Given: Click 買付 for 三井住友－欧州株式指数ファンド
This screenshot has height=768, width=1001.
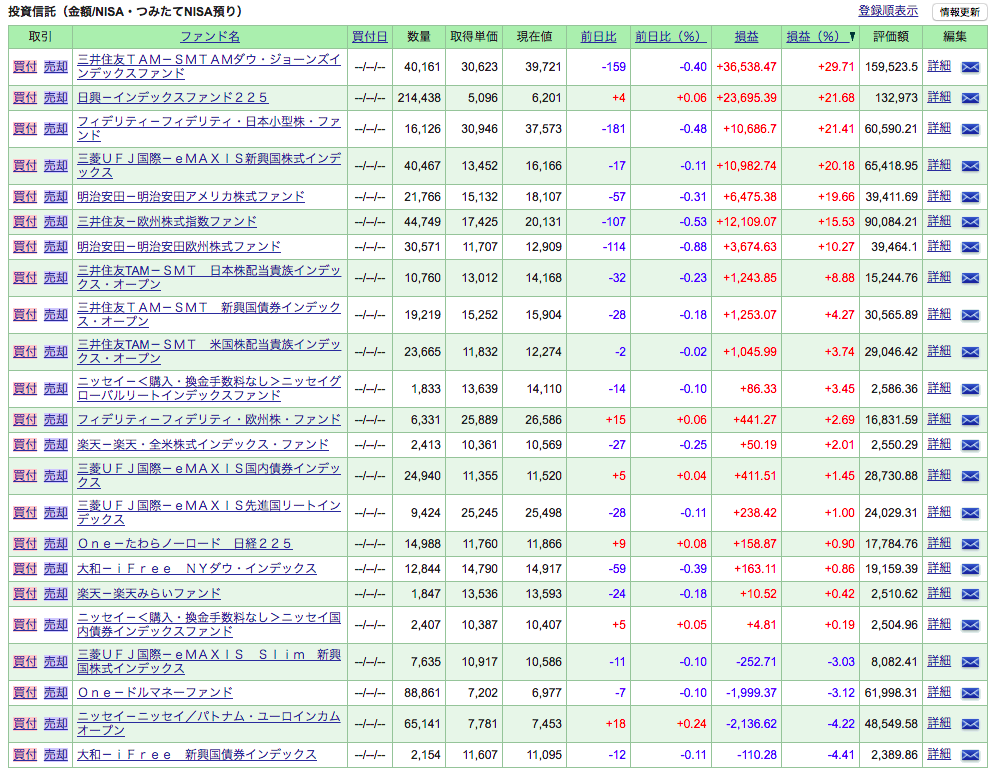Looking at the screenshot, I should [25, 222].
